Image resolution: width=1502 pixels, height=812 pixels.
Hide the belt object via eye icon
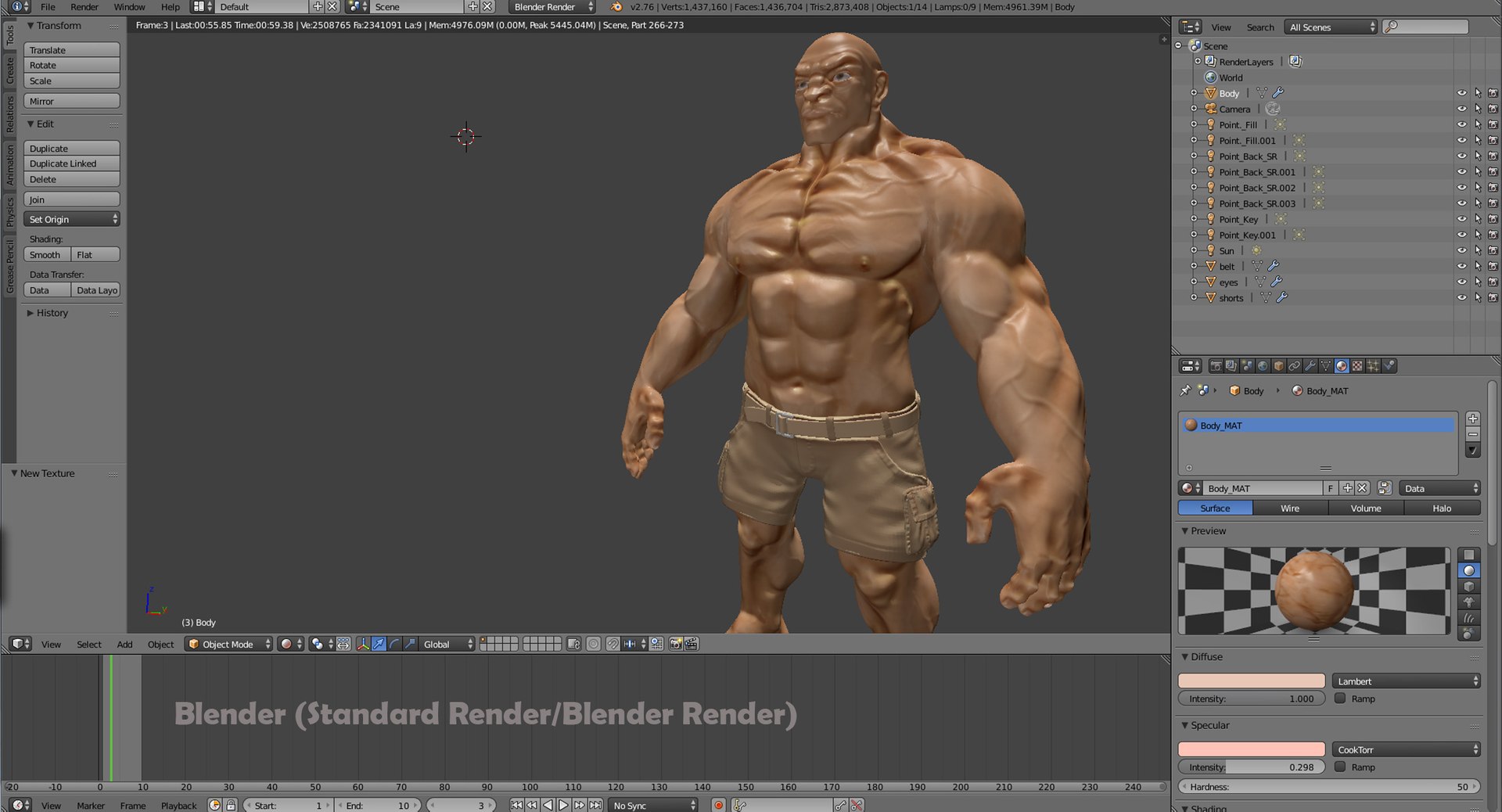[1461, 267]
